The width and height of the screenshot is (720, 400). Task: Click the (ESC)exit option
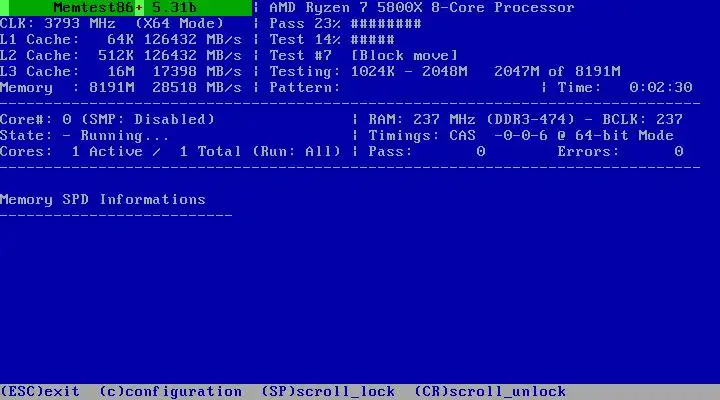pos(40,392)
